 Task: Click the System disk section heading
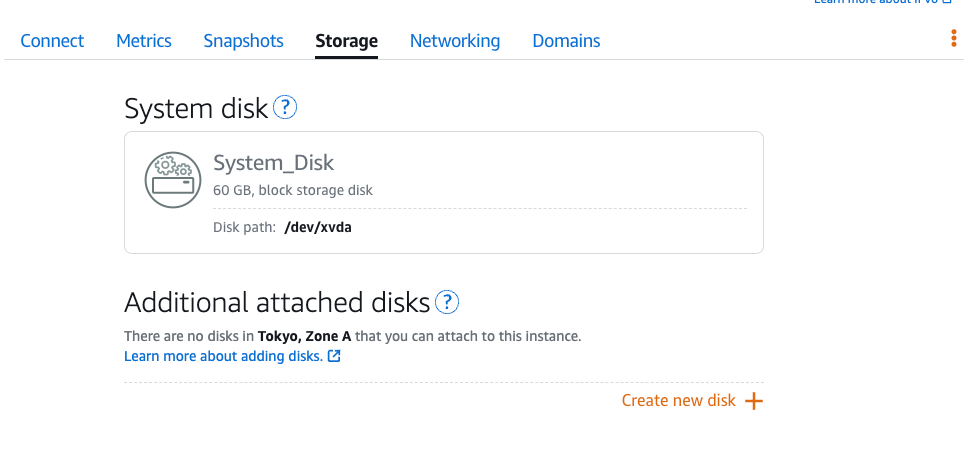(196, 109)
